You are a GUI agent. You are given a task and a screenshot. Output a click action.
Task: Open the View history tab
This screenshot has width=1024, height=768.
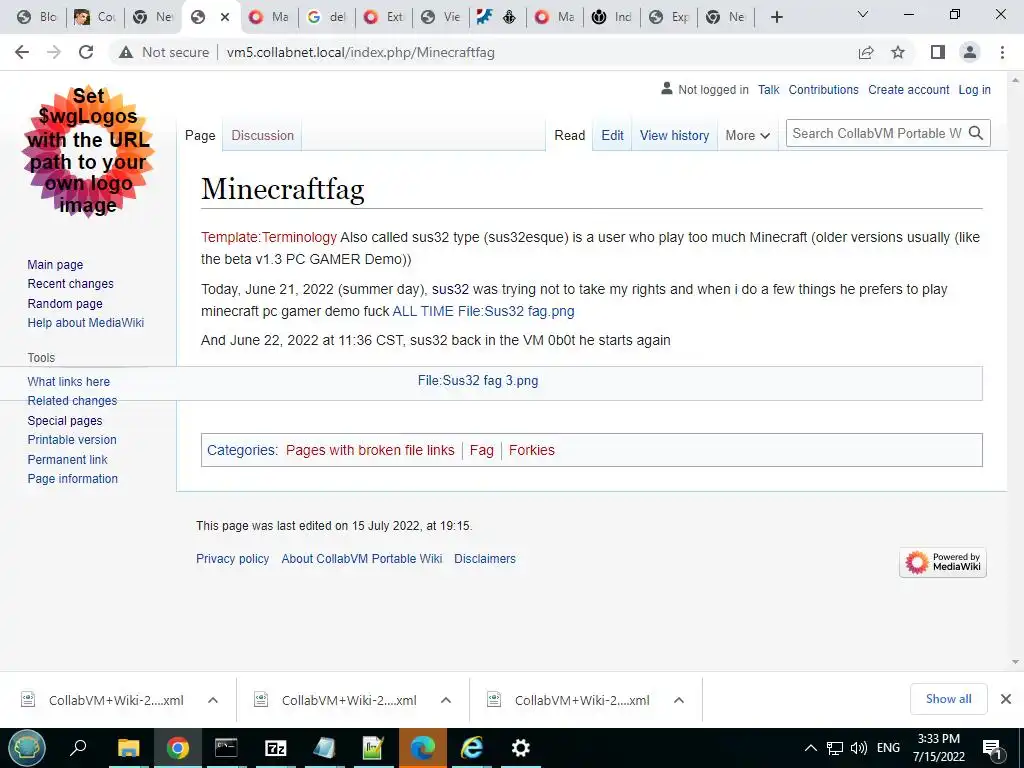pos(675,135)
